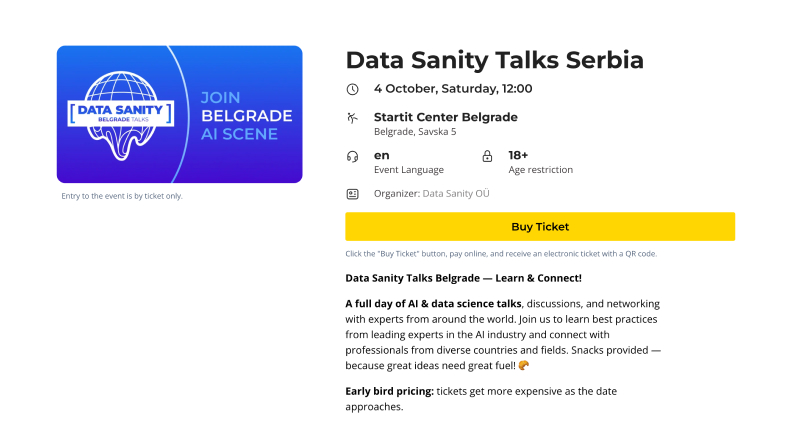This screenshot has width=792, height=446.
Task: Click the croissant emoji in description
Action: (524, 365)
